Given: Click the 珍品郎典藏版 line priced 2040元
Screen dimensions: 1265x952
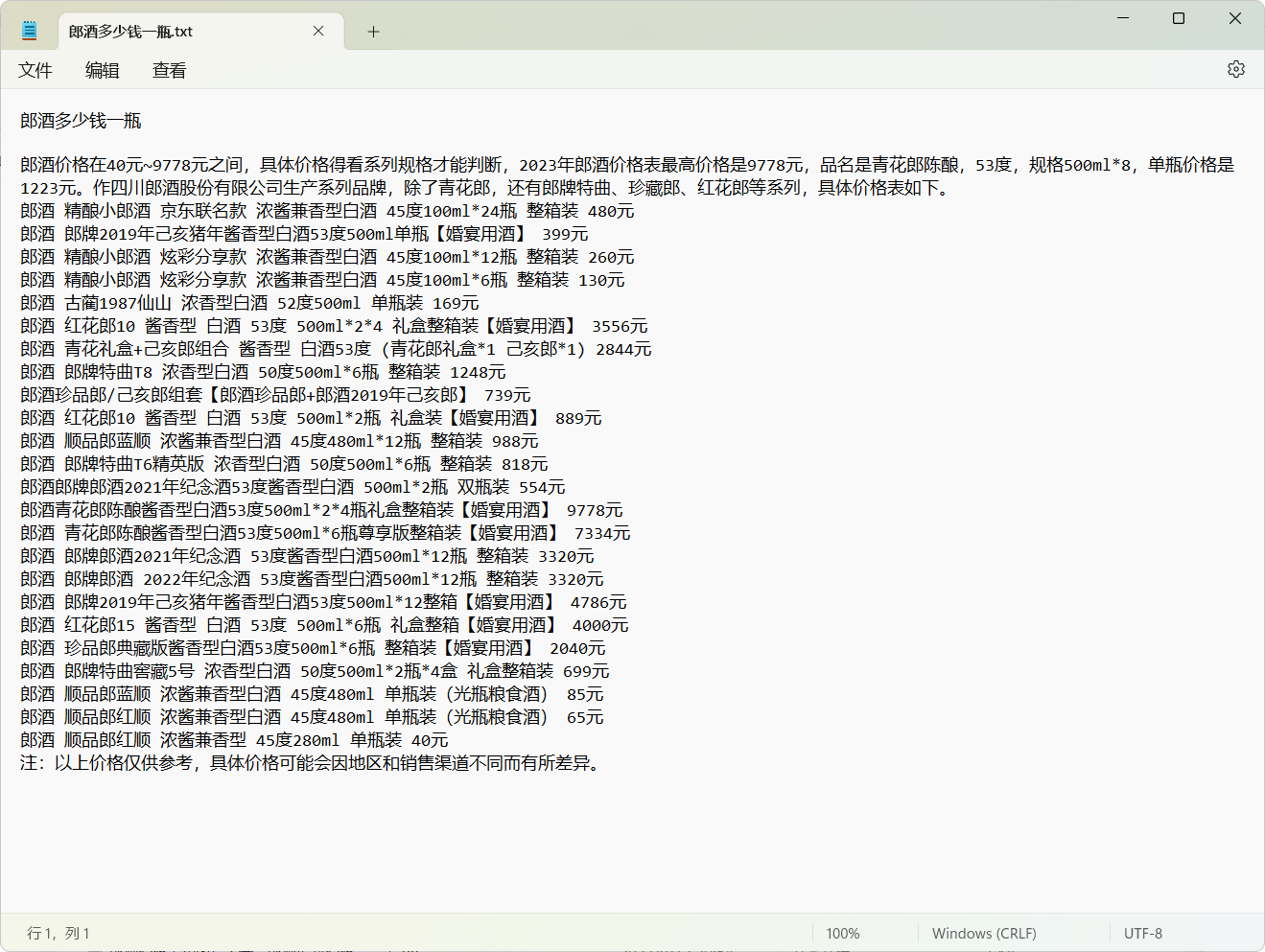Looking at the screenshot, I should [313, 648].
